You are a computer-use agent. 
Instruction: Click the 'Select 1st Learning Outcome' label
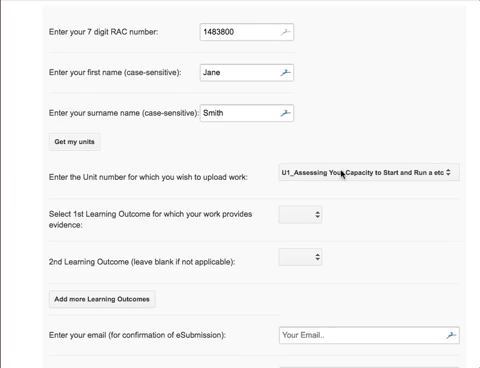[x=150, y=219]
